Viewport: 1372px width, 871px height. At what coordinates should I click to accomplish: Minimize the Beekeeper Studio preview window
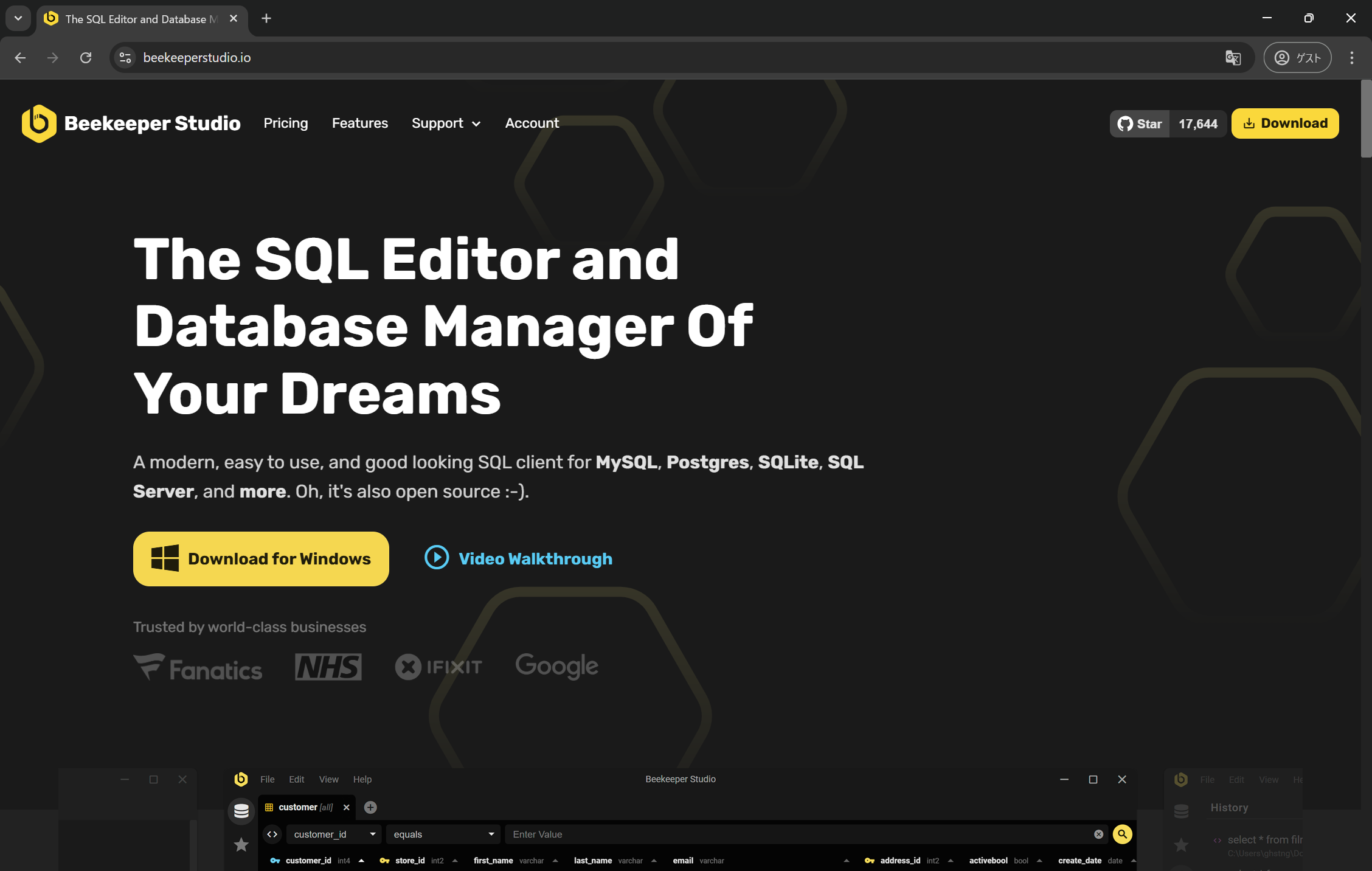click(x=1064, y=779)
